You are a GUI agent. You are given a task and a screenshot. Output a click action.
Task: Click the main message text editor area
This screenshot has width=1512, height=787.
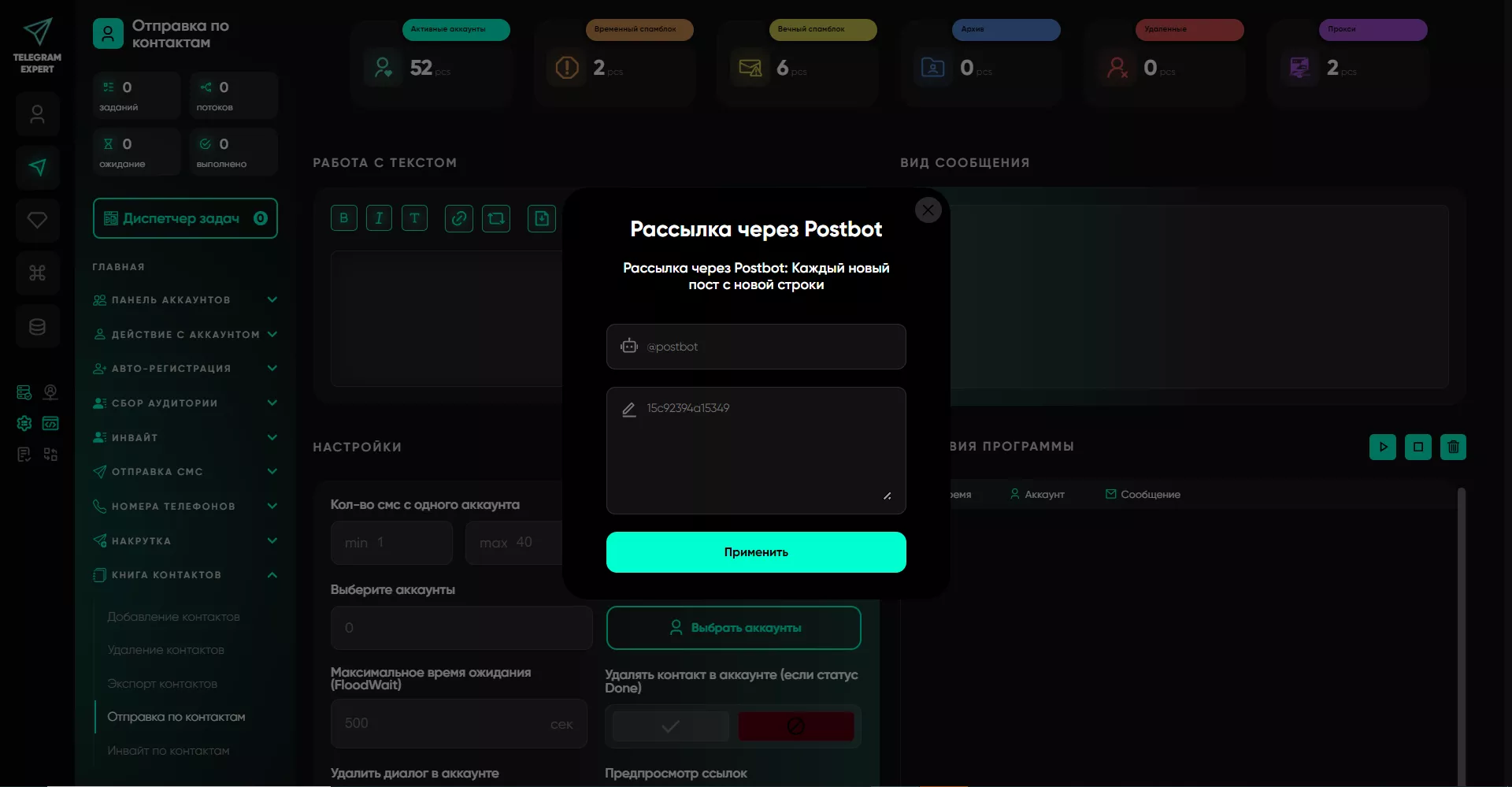447,318
